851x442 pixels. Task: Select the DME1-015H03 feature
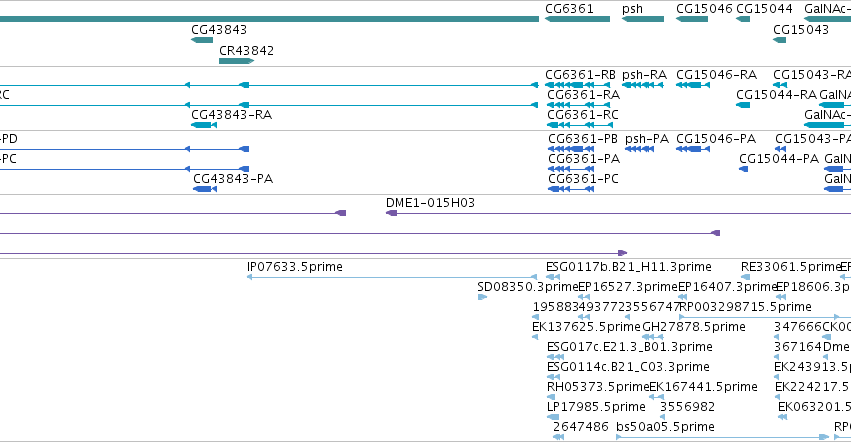[x=618, y=213]
